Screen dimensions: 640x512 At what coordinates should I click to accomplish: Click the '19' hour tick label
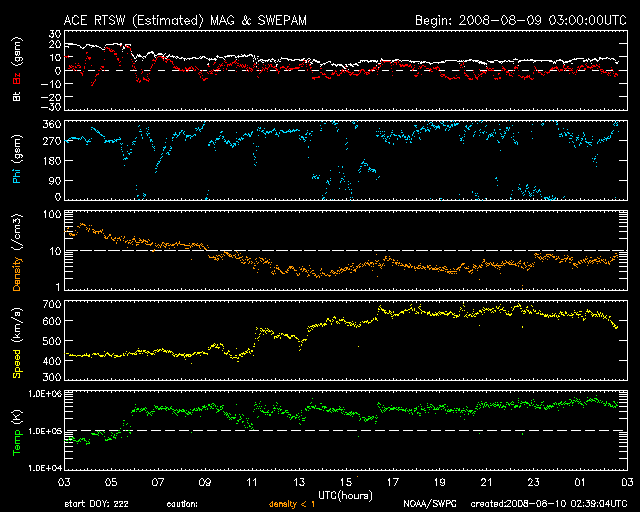click(440, 483)
